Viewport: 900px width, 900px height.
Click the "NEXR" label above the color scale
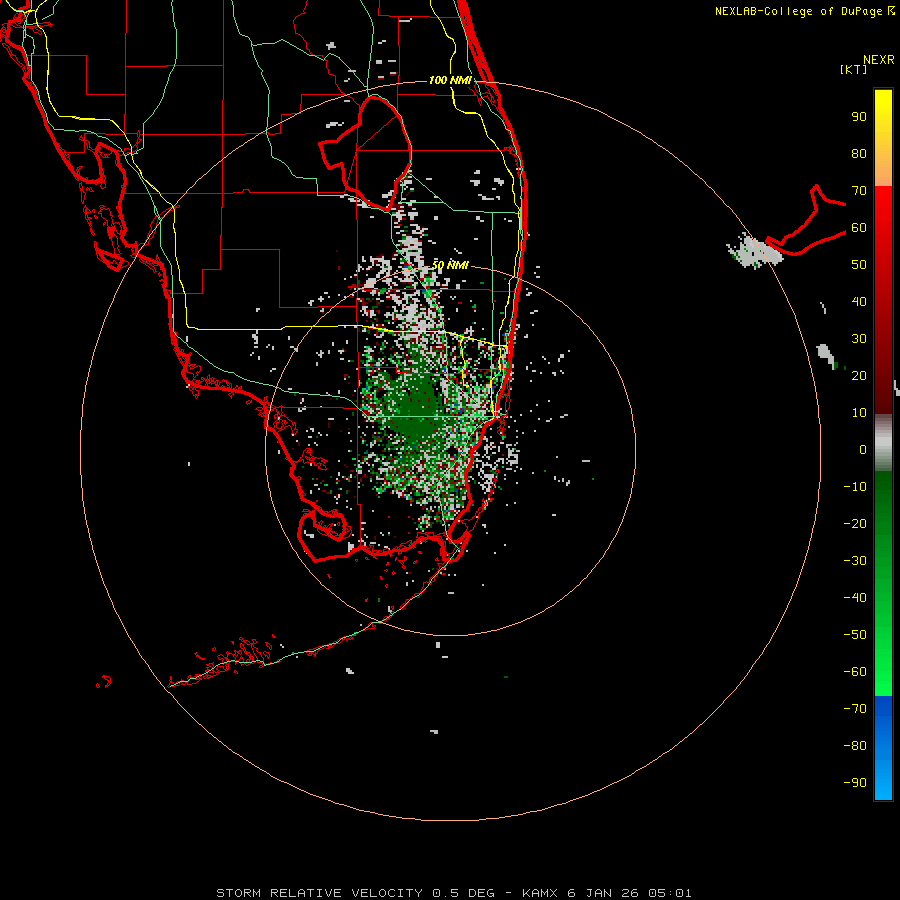coord(879,60)
